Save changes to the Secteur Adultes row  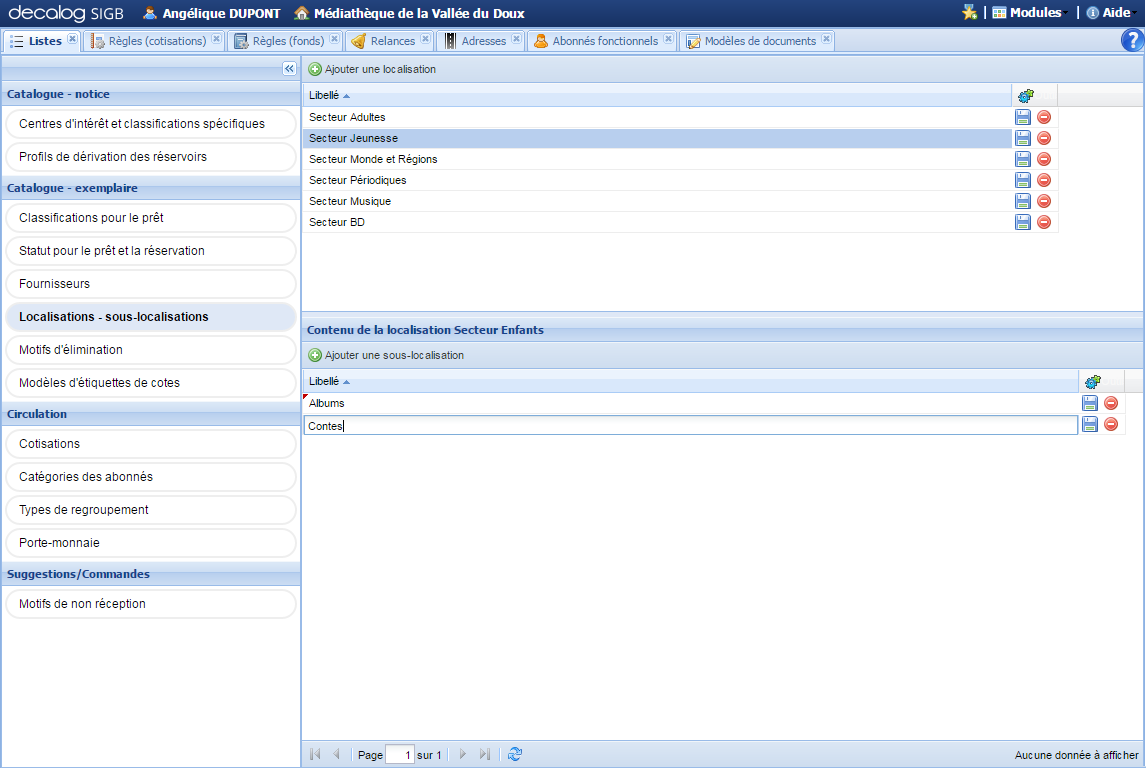coord(1022,117)
